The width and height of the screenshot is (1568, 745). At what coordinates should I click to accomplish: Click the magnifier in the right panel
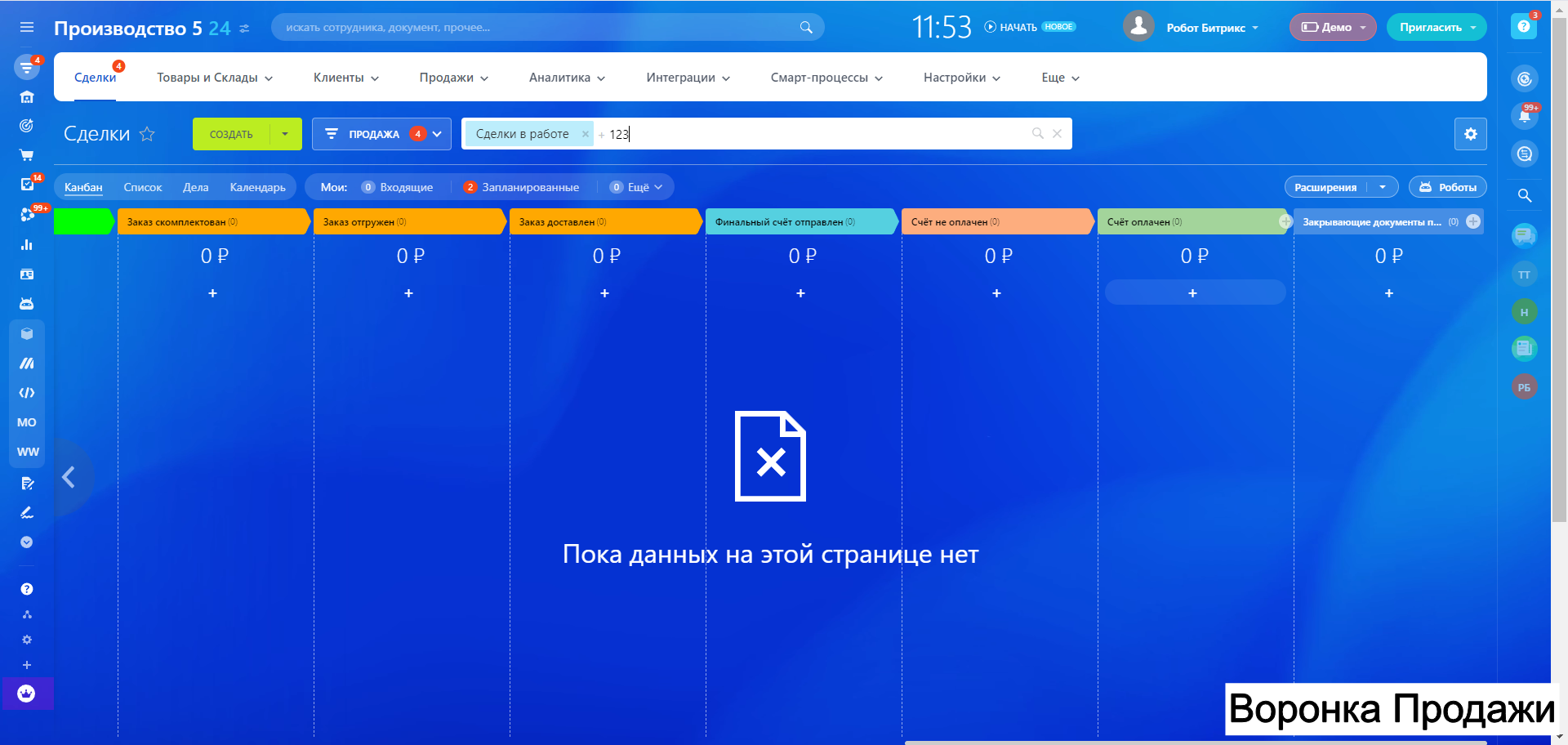tap(1524, 195)
